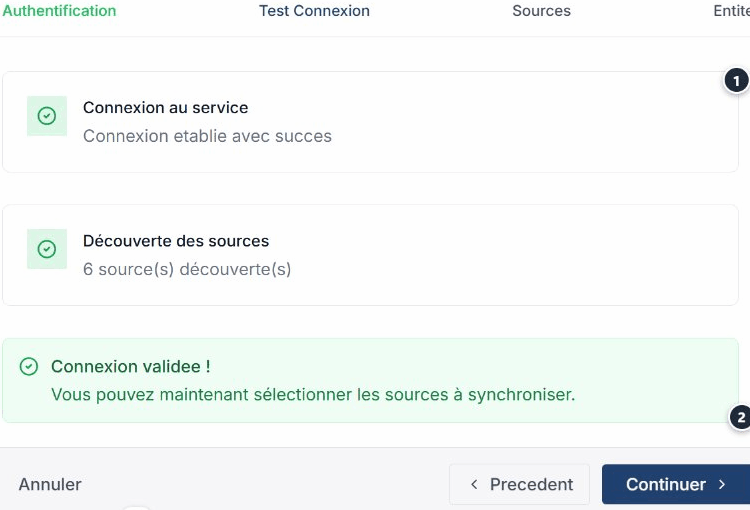Viewport: 750px width, 510px height.
Task: Click the number 1 badge
Action: (736, 81)
